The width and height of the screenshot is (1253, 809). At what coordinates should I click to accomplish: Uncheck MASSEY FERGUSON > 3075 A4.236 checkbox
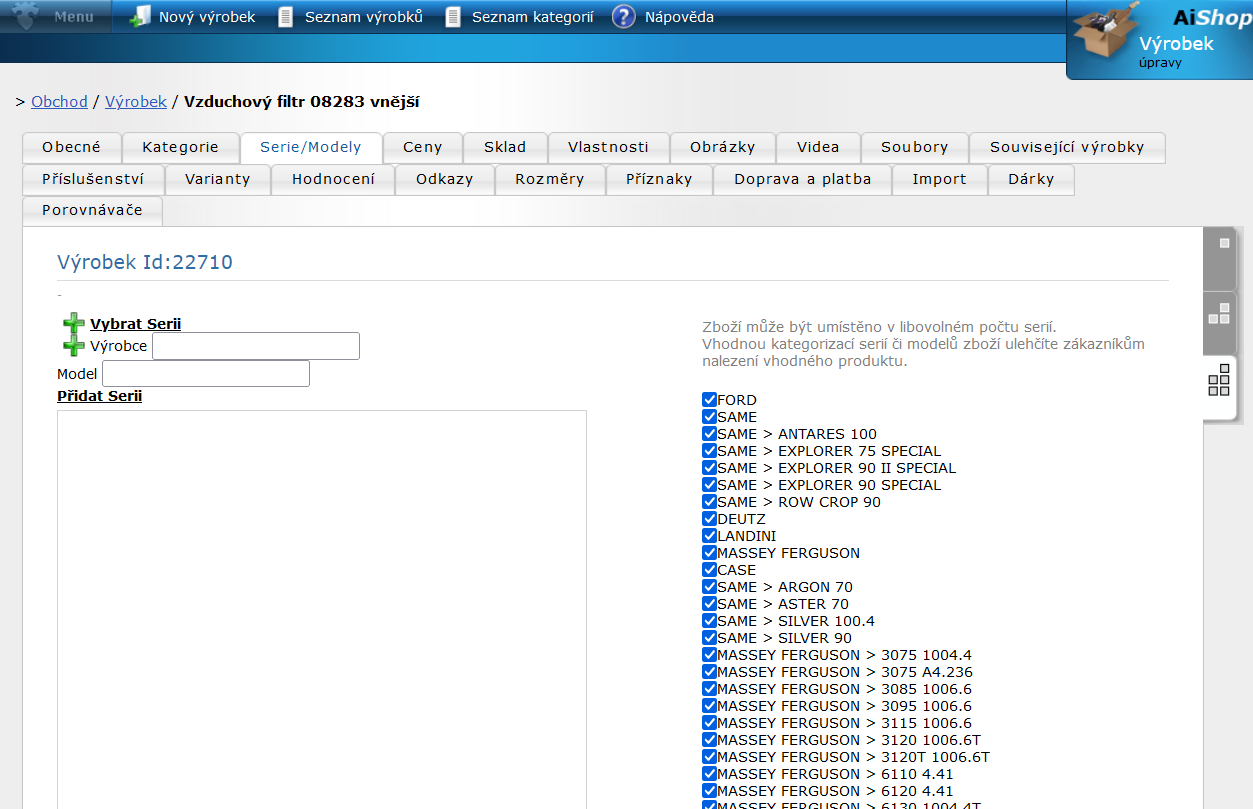[709, 672]
